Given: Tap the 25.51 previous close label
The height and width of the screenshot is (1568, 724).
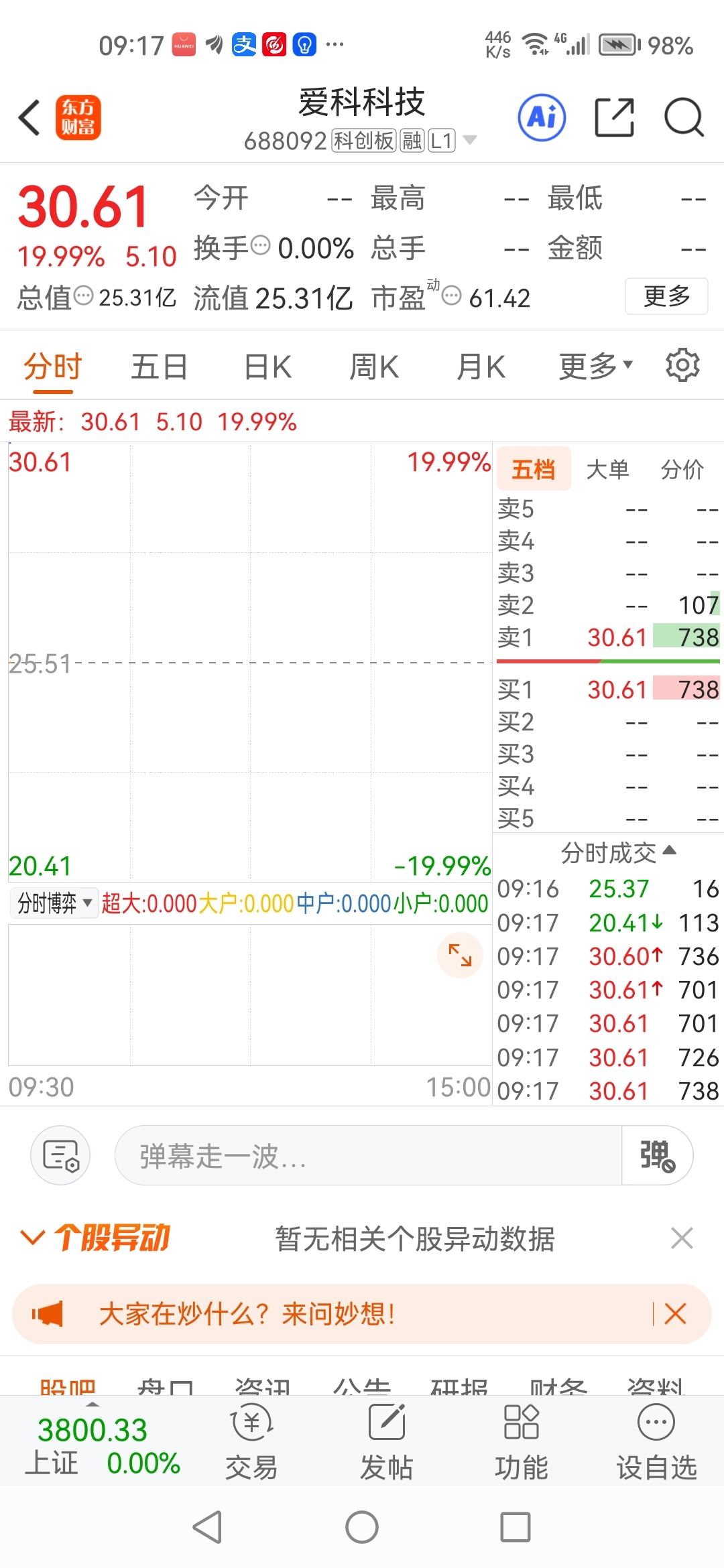Looking at the screenshot, I should coord(40,664).
